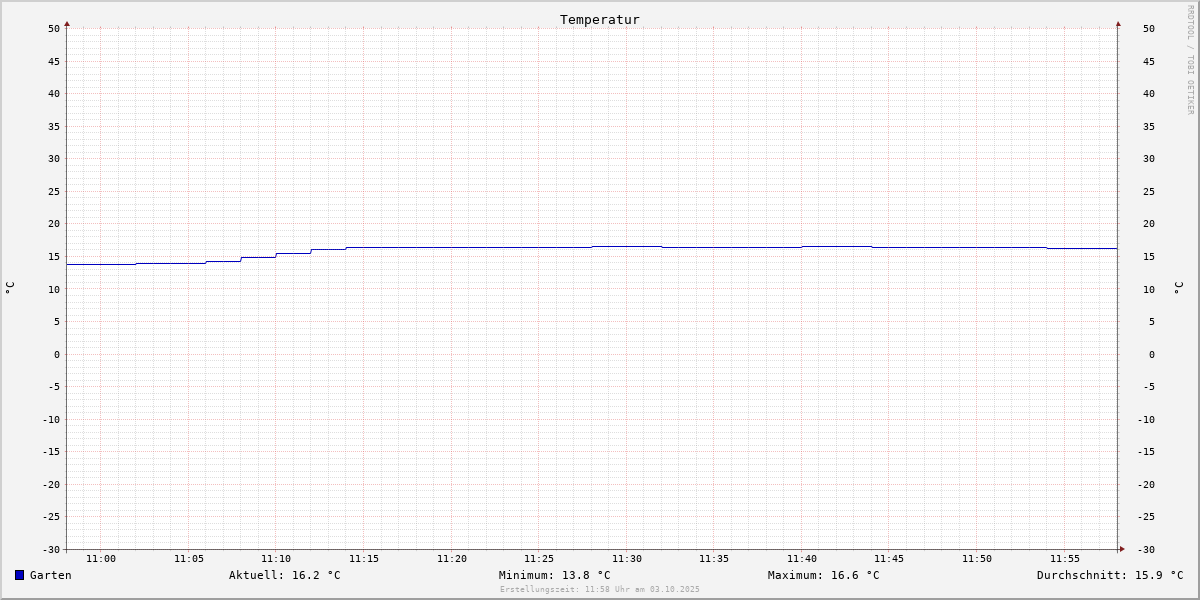Viewport: 1200px width, 600px height.
Task: Click the Maximum: 16.6 °C value
Action: (x=824, y=575)
